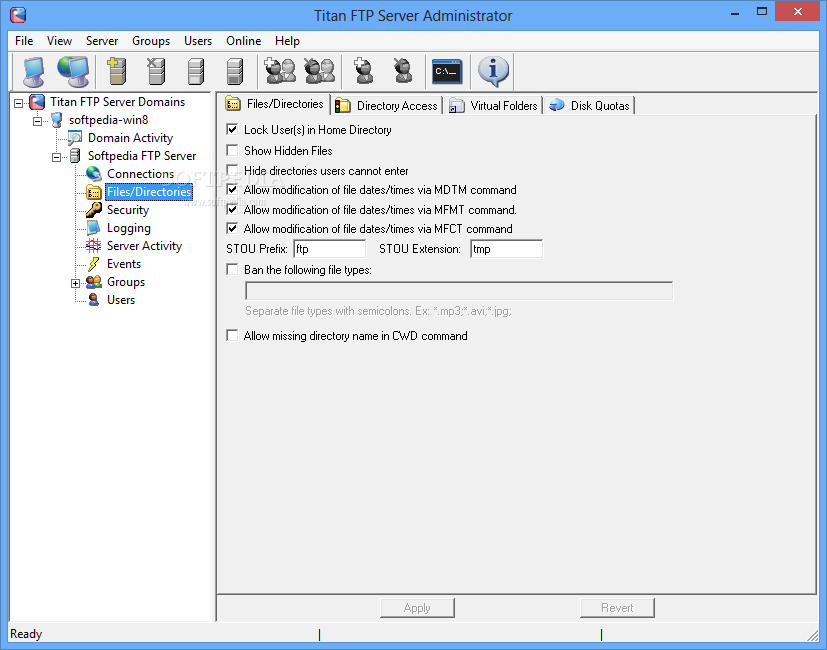Expand the Groups tree node
The image size is (827, 650).
pos(75,283)
